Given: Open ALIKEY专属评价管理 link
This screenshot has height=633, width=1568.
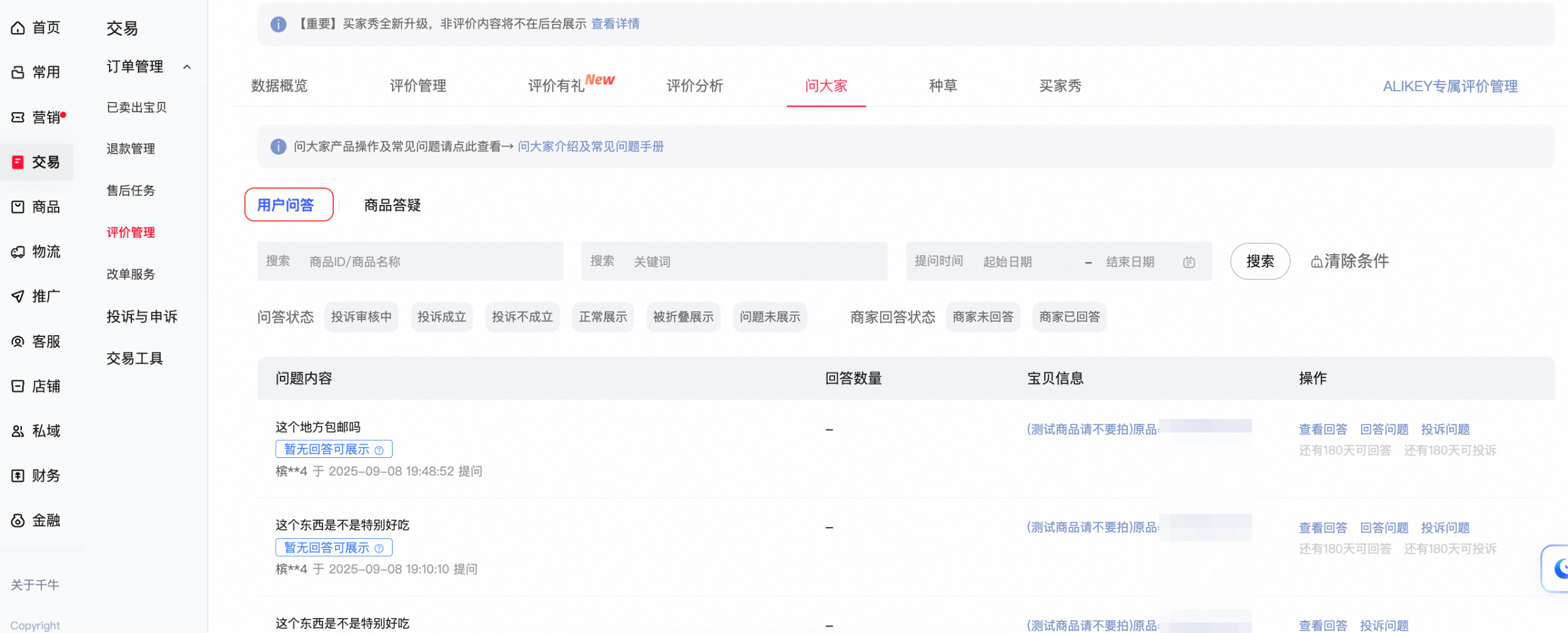Looking at the screenshot, I should [x=1450, y=86].
